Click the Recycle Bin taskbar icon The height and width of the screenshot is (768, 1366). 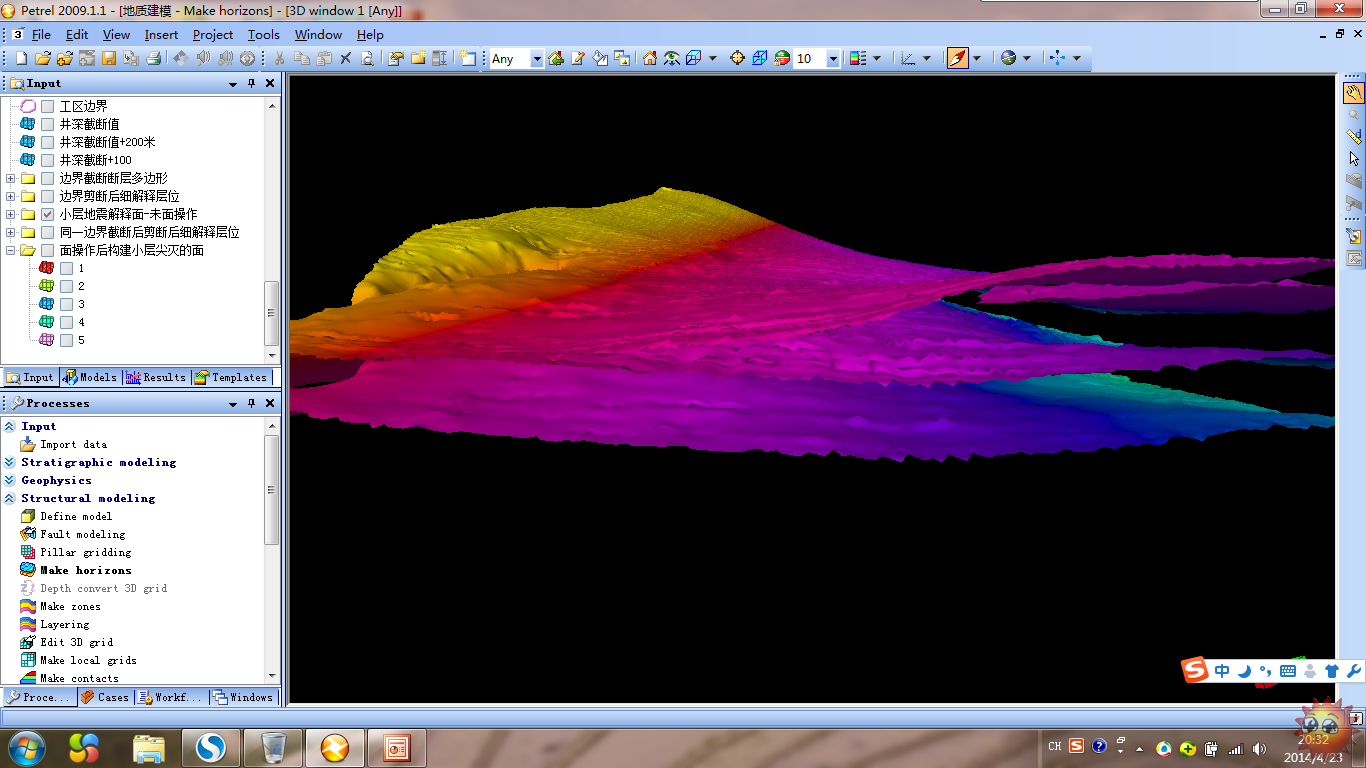[273, 748]
